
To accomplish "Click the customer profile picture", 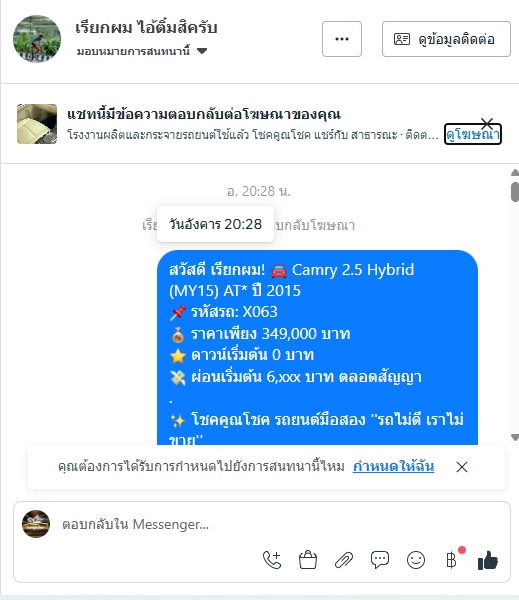I will (37, 39).
